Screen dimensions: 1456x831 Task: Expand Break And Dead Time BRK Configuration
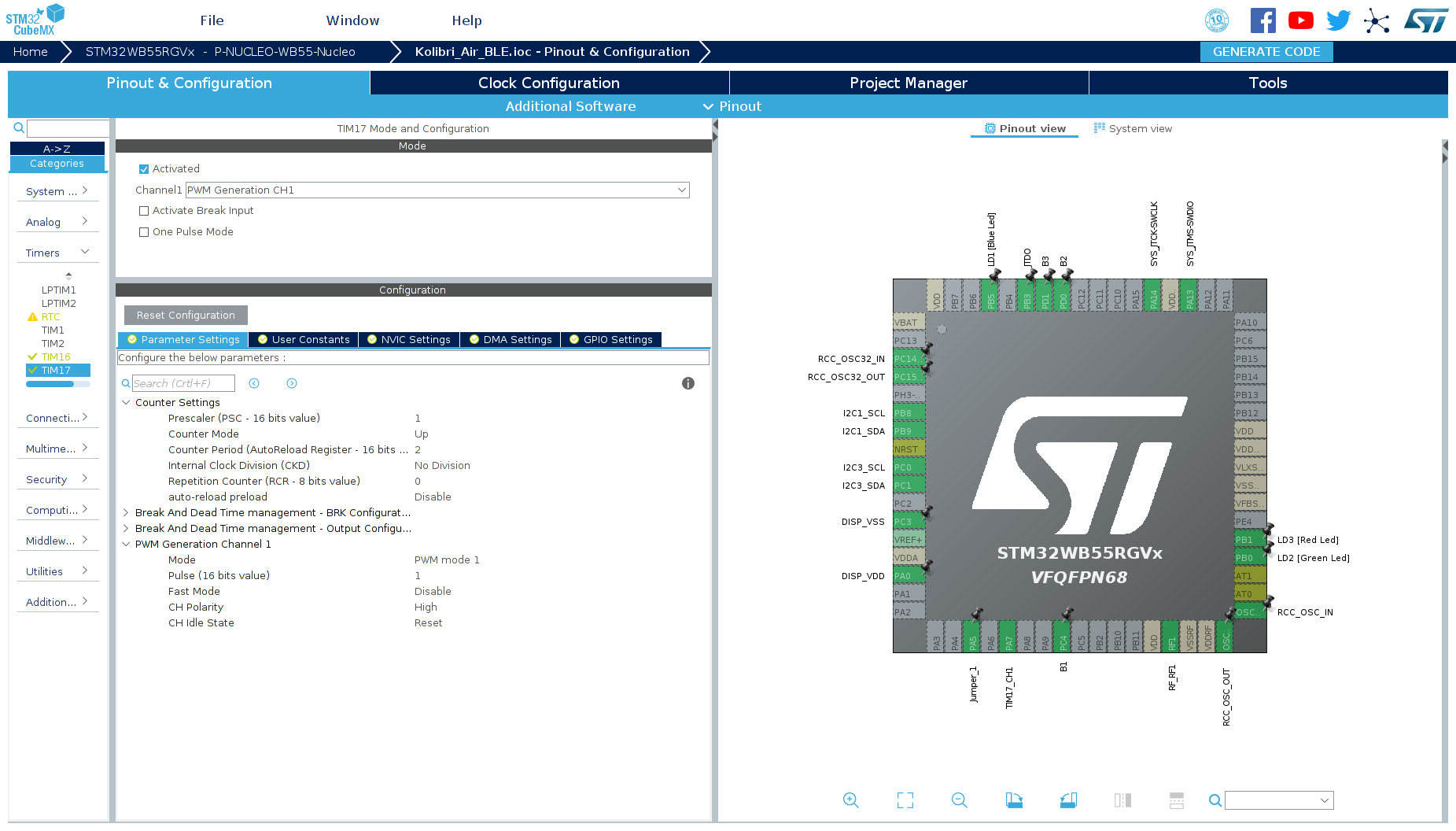[x=126, y=512]
